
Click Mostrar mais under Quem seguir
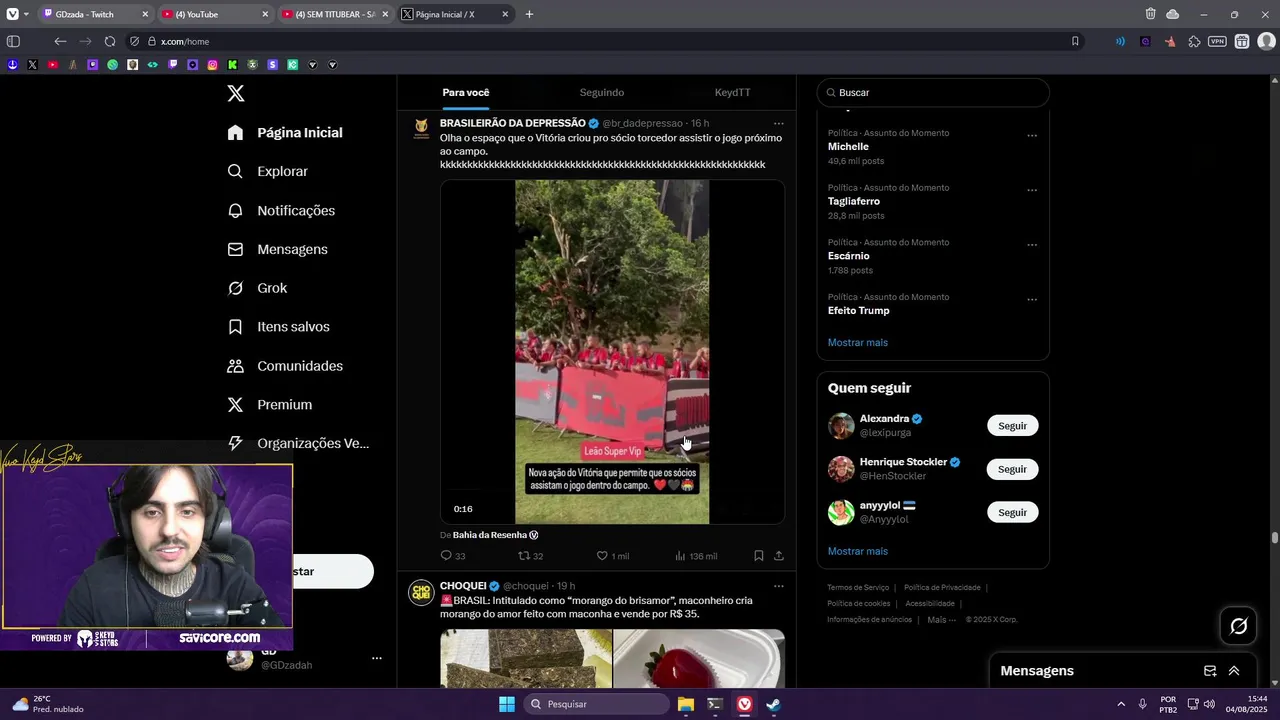(857, 551)
